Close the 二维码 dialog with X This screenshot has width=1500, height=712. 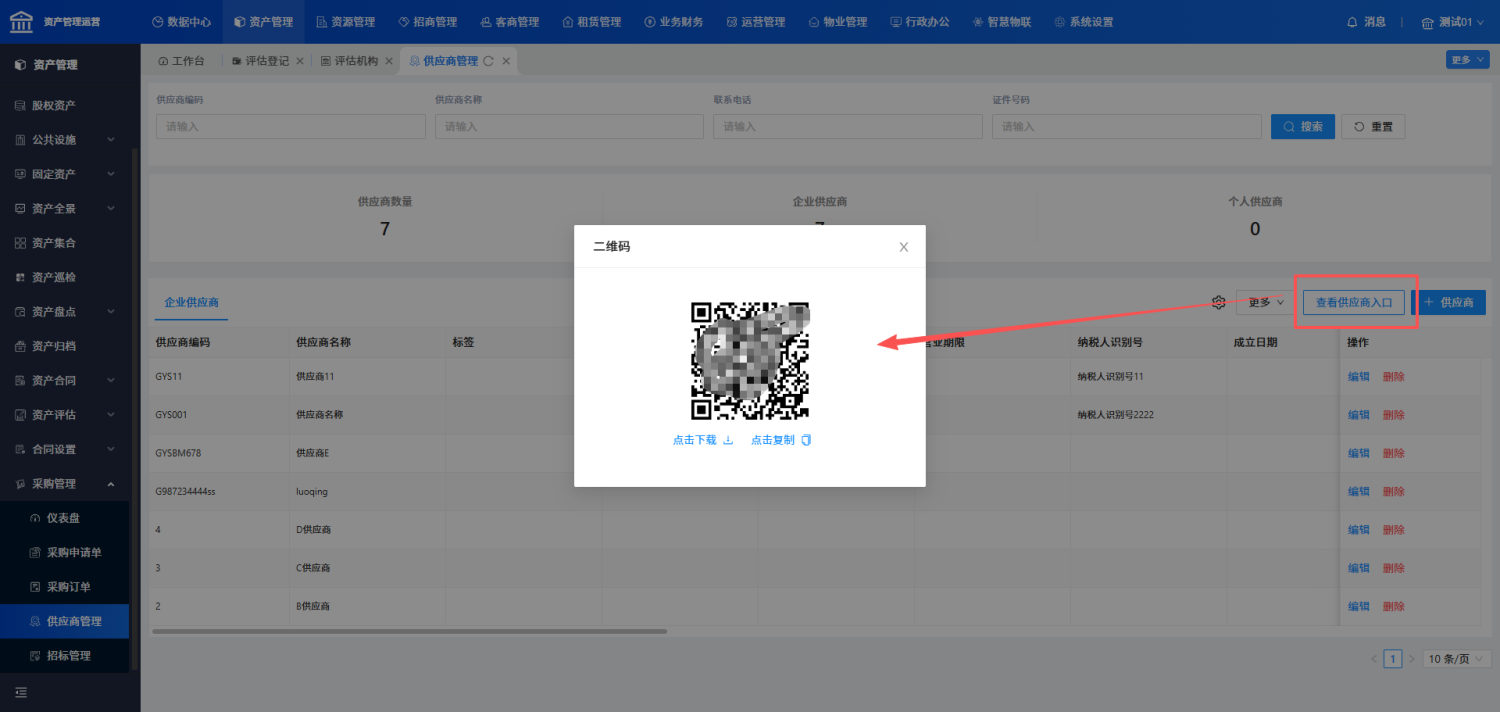(x=904, y=247)
